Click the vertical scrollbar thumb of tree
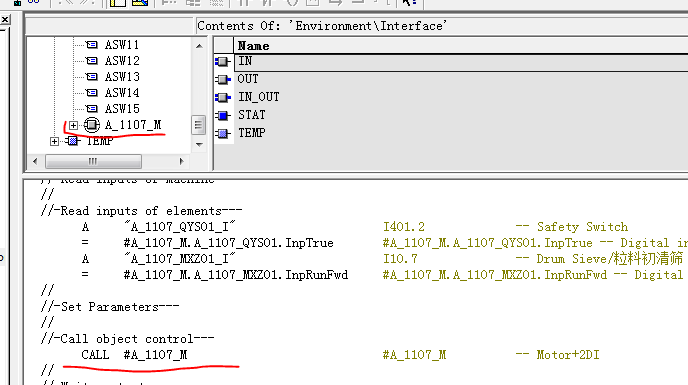688x385 pixels. pyautogui.click(x=198, y=126)
